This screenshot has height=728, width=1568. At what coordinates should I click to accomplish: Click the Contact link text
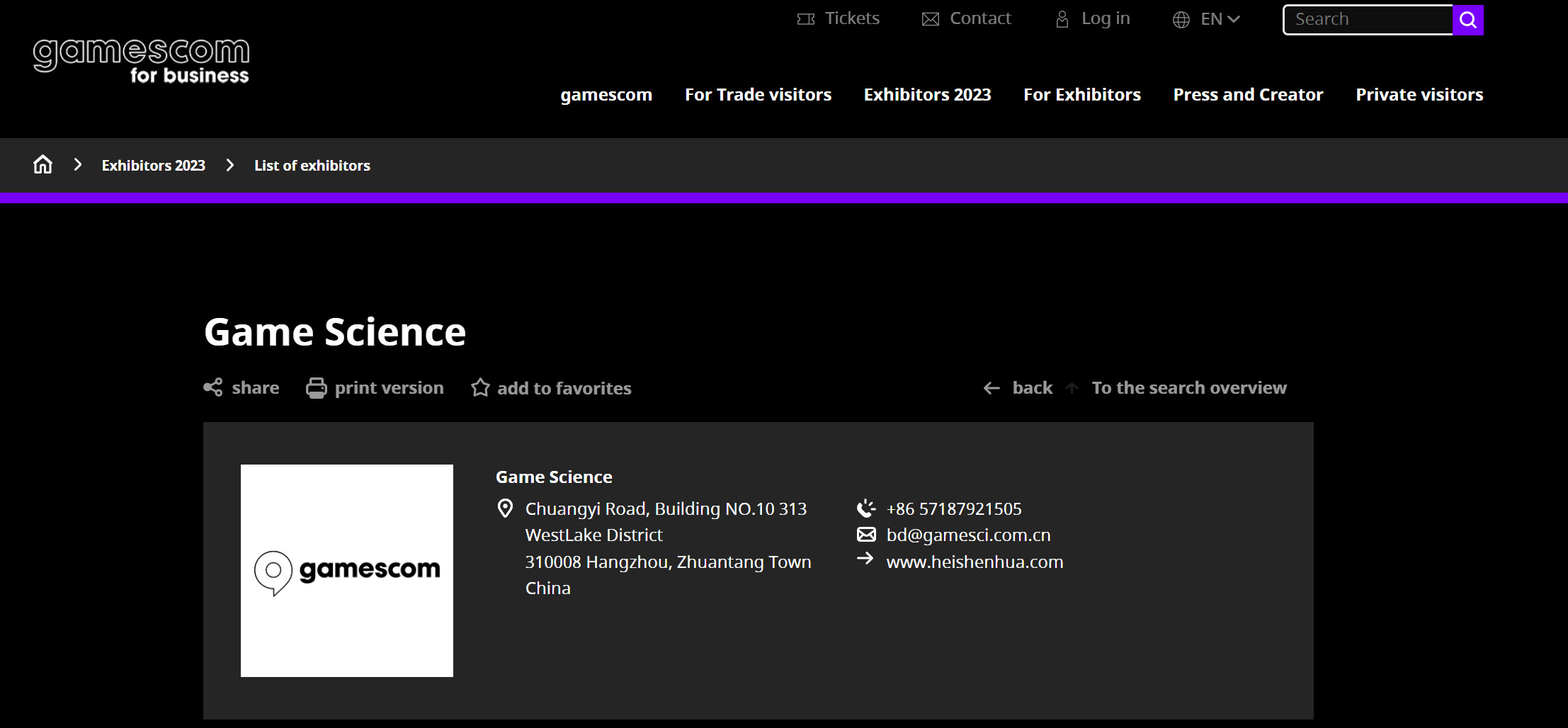(x=980, y=18)
